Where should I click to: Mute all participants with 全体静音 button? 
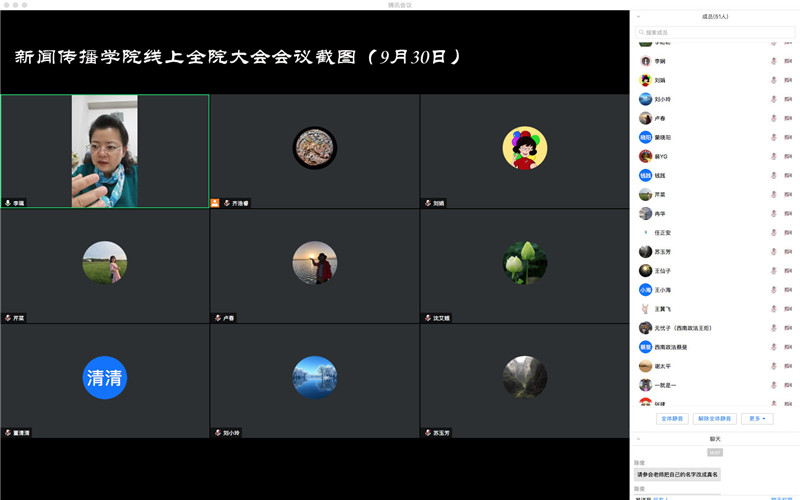tap(672, 419)
